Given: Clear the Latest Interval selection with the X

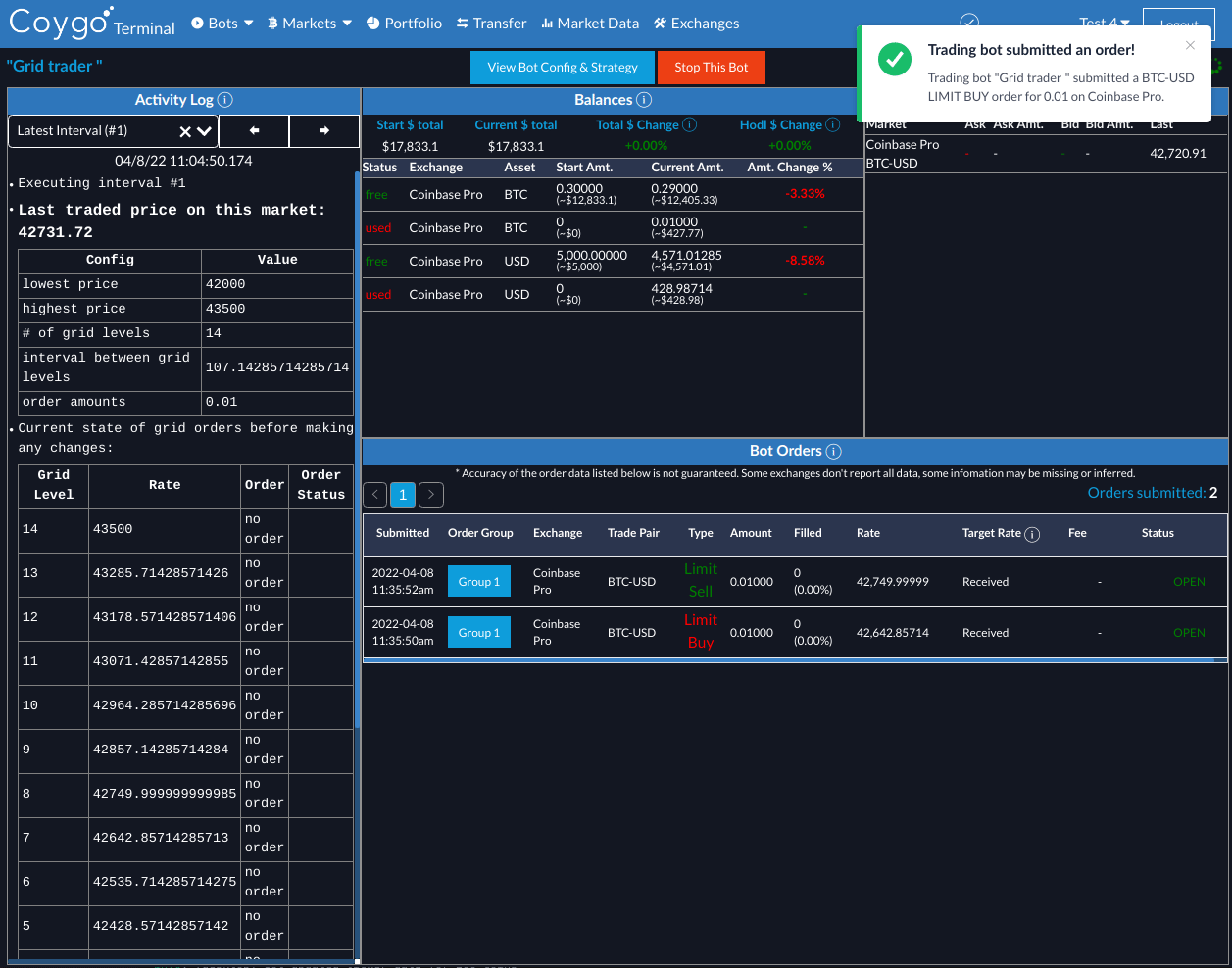Looking at the screenshot, I should coord(185,131).
